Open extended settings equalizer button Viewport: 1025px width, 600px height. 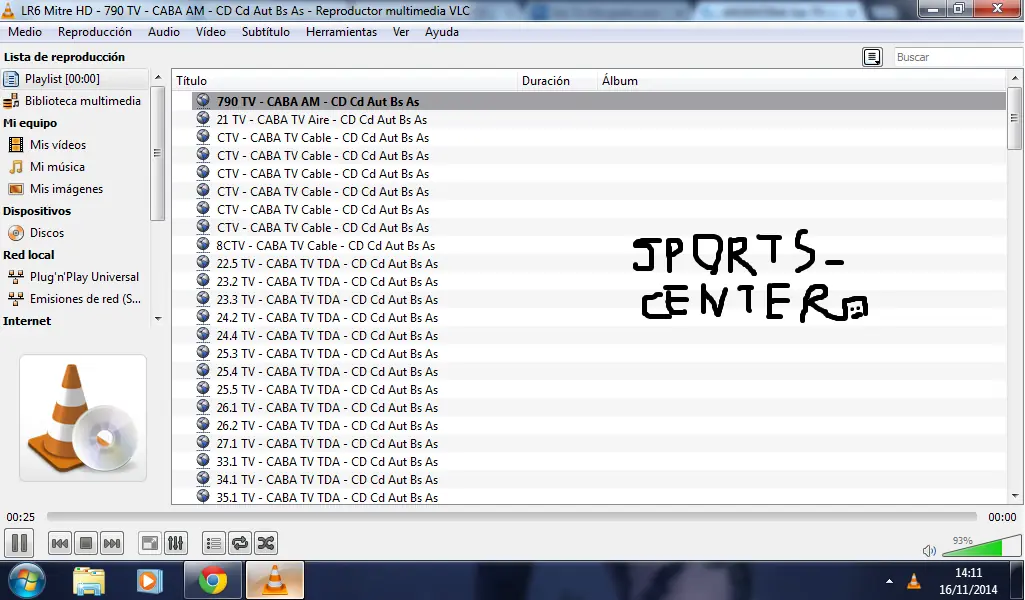tap(176, 543)
